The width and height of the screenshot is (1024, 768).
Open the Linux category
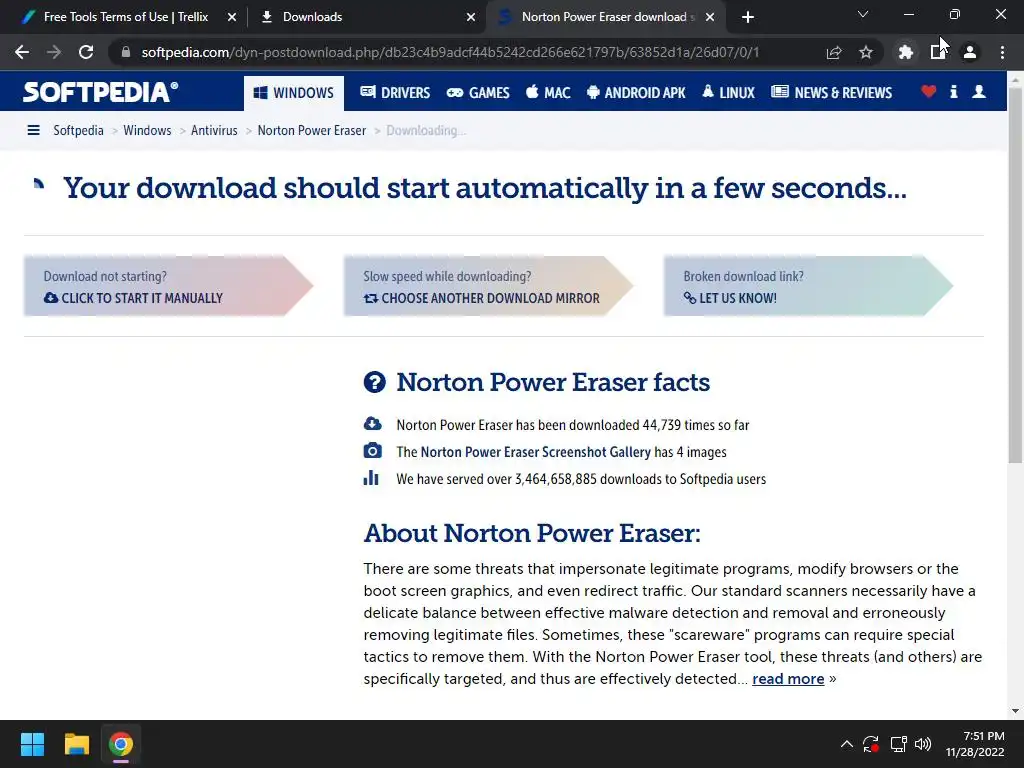point(728,93)
